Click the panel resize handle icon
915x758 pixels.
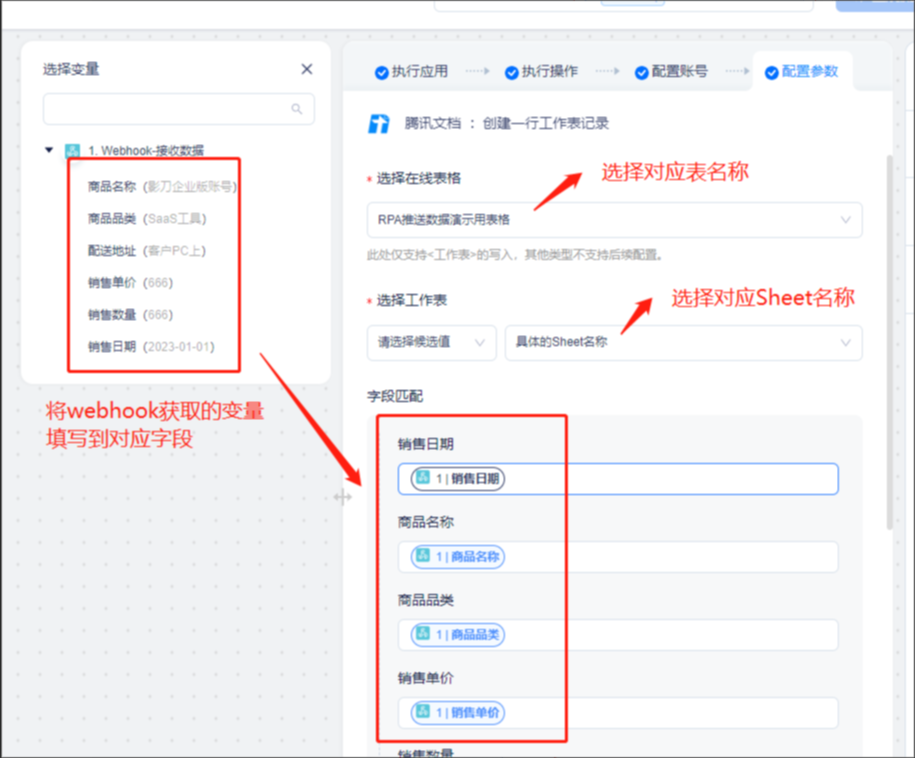pyautogui.click(x=343, y=497)
